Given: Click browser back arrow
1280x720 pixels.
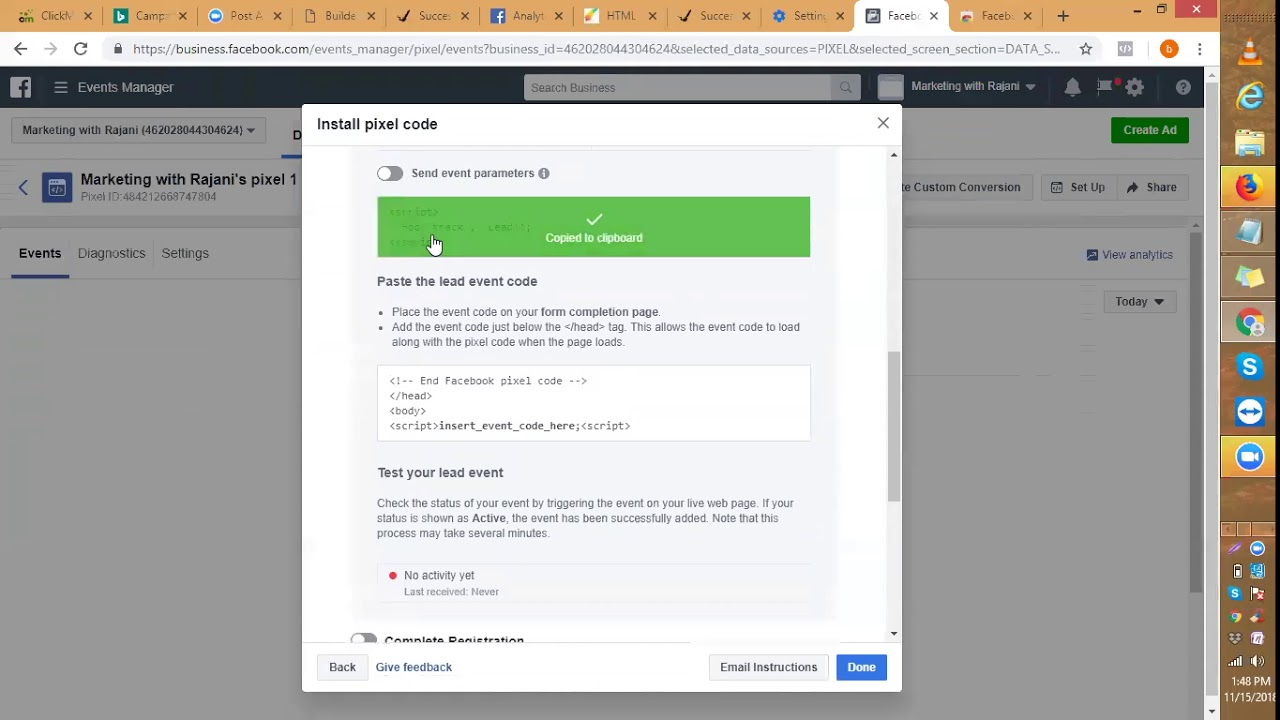Looking at the screenshot, I should [21, 49].
